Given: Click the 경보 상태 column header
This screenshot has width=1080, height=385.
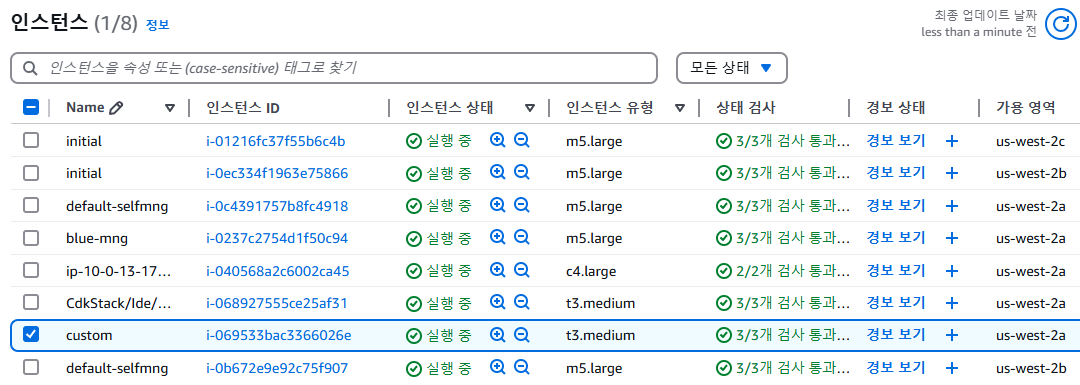Looking at the screenshot, I should click(895, 107).
